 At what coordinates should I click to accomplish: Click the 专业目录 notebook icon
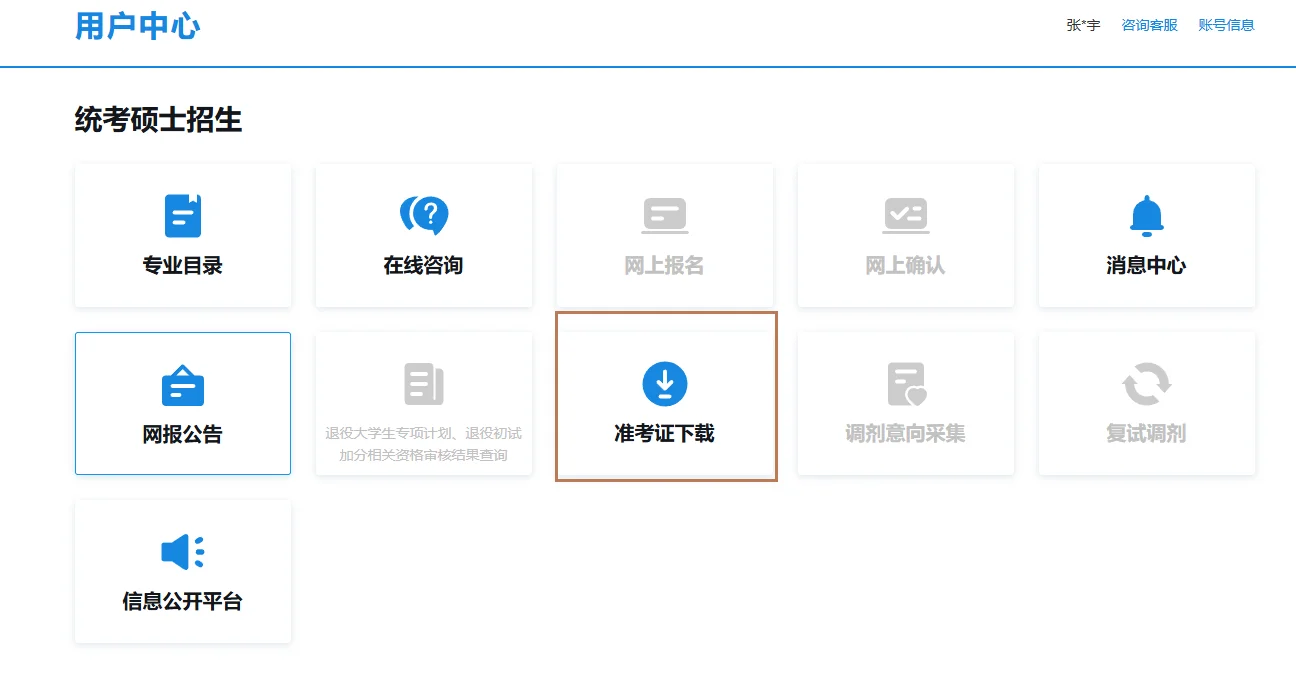coord(182,215)
